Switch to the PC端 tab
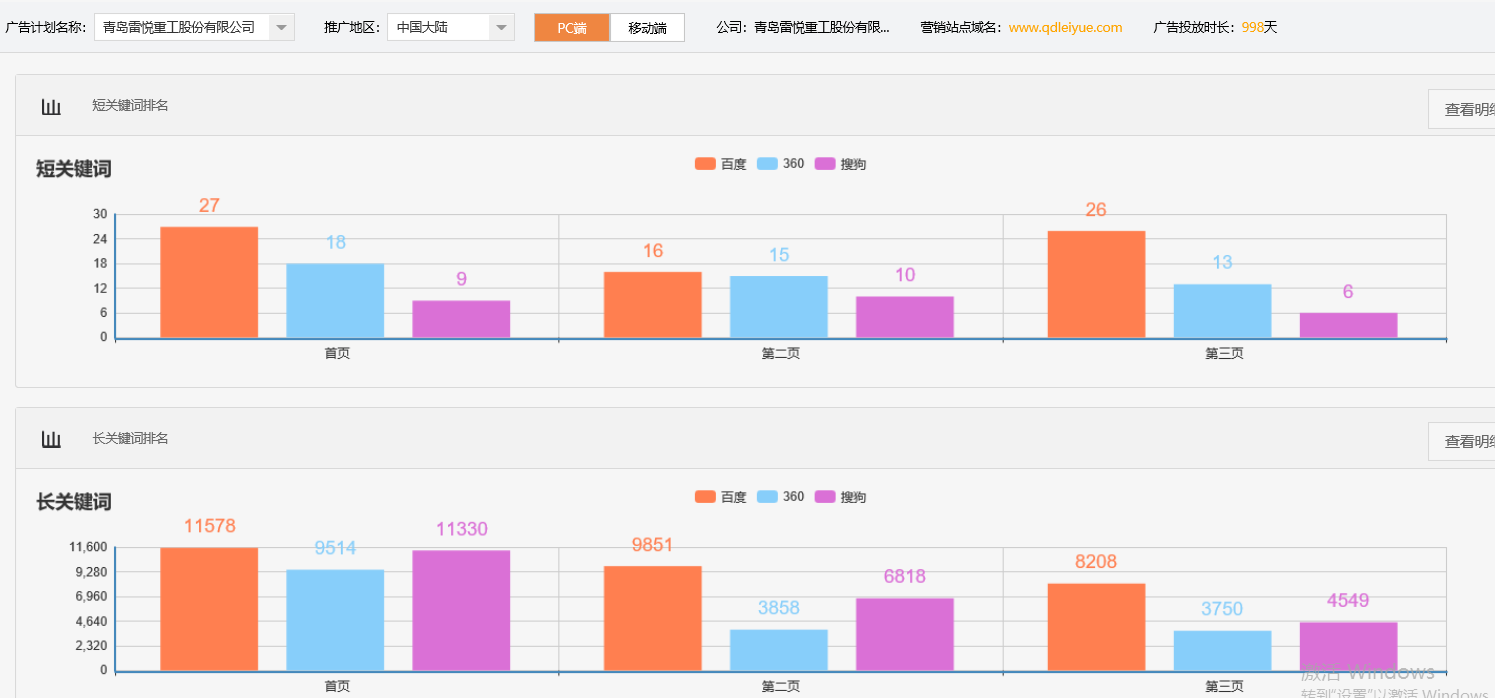 click(x=572, y=28)
